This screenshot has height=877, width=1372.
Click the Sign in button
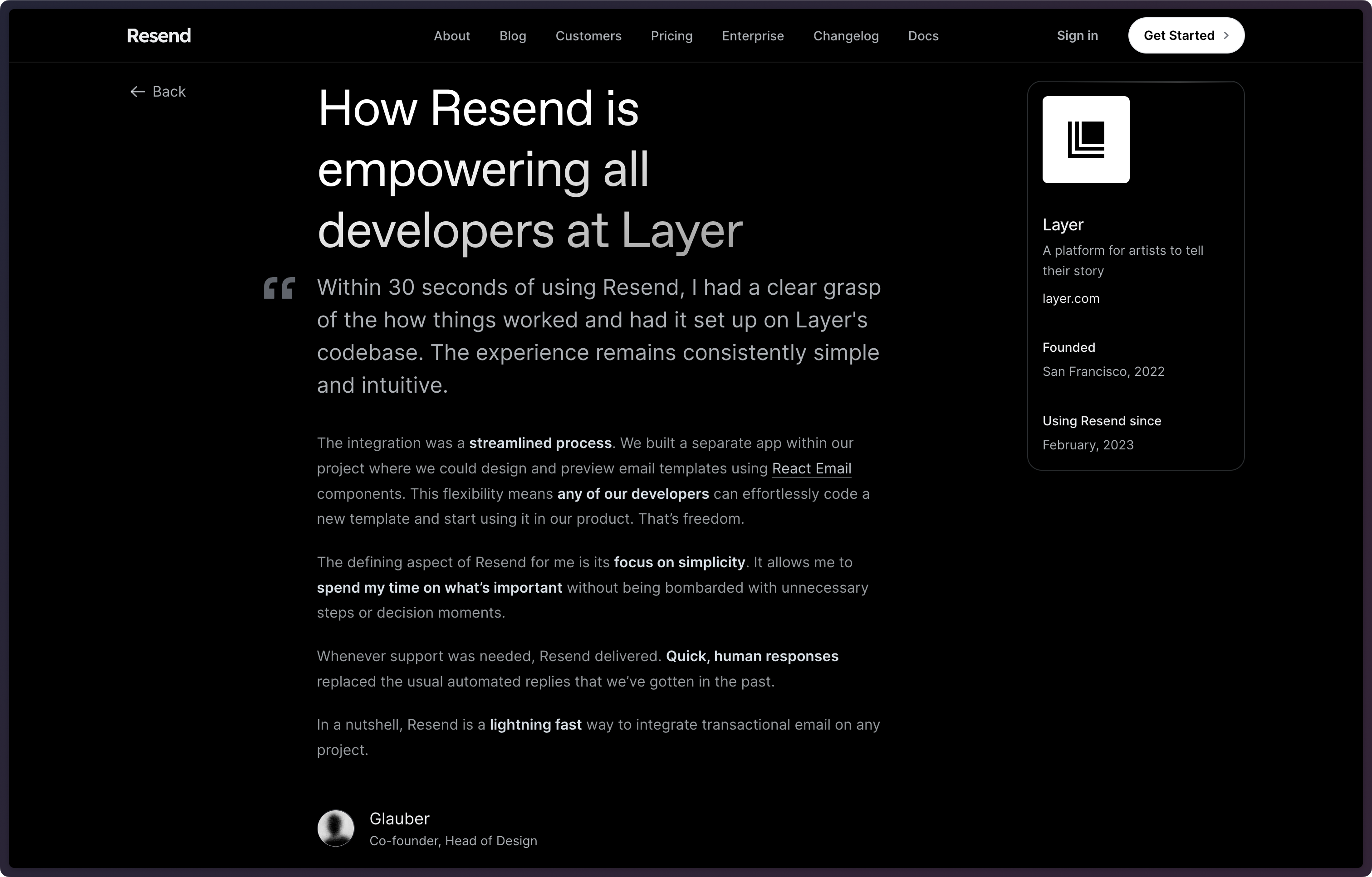(x=1078, y=35)
